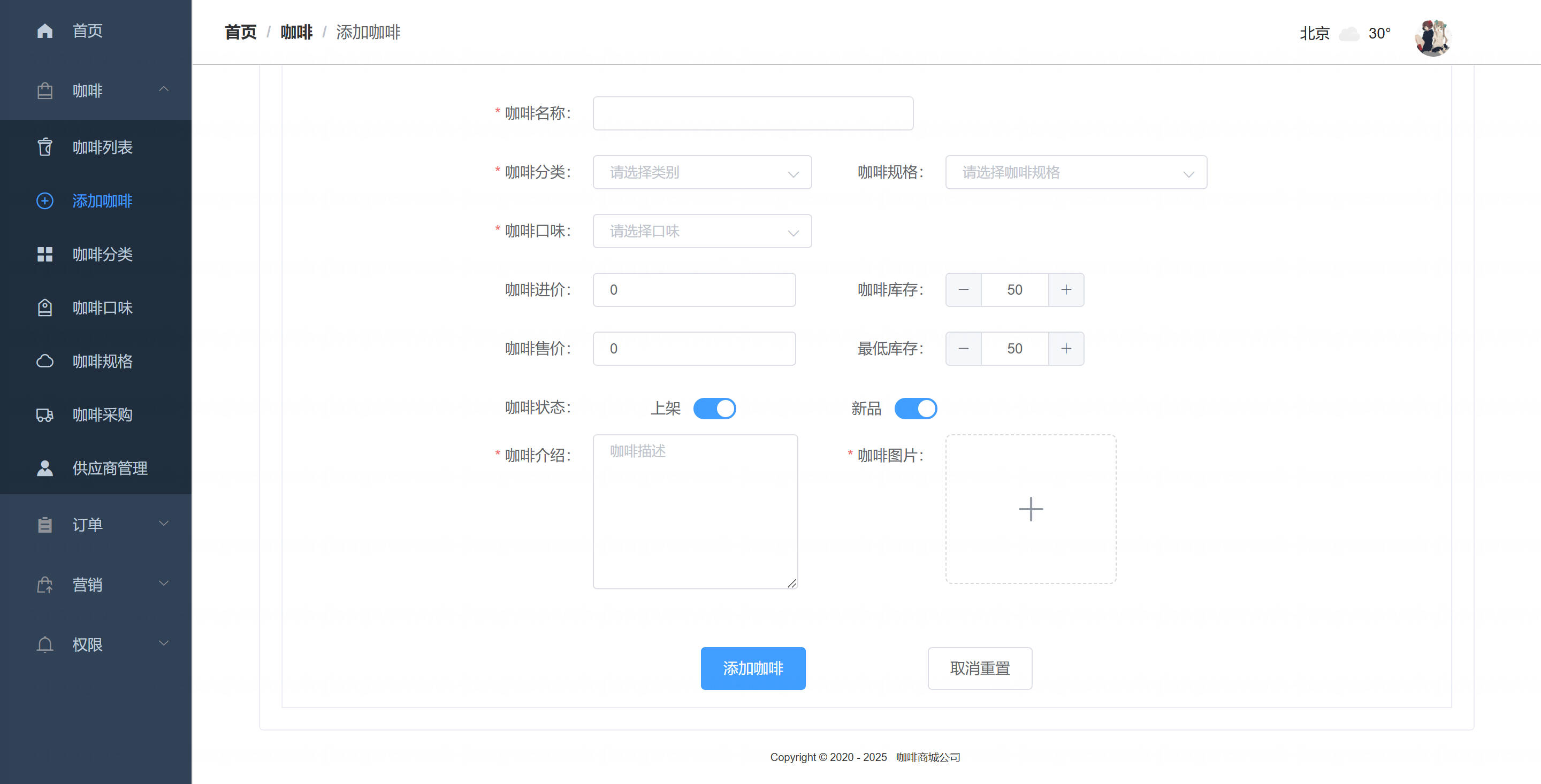Click 咖啡 breadcrumb link
Screen dimensions: 1541x784
297,32
